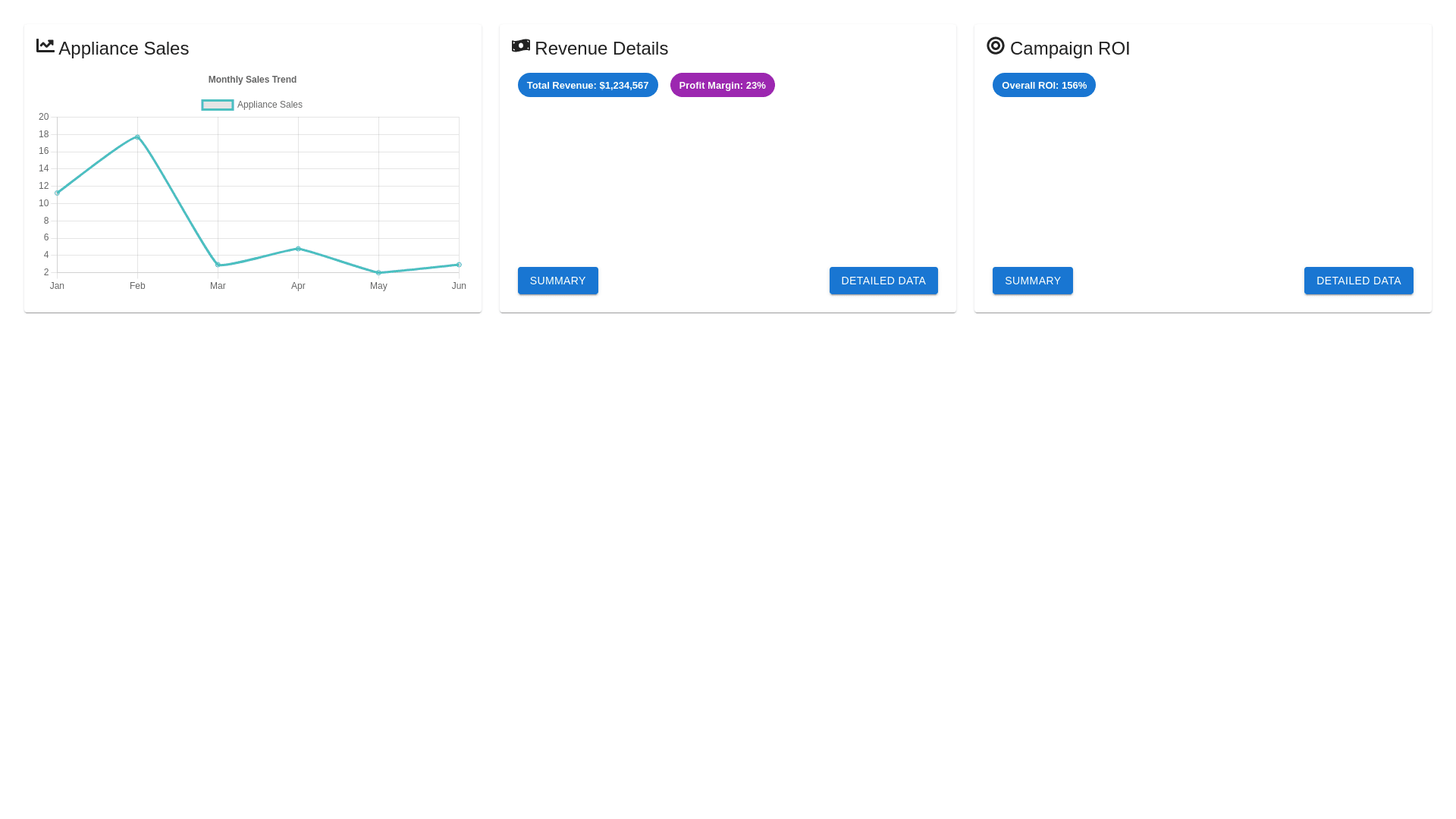Click the bullseye icon beside Campaign ROI
Viewport: 1456px width, 819px height.
[996, 46]
